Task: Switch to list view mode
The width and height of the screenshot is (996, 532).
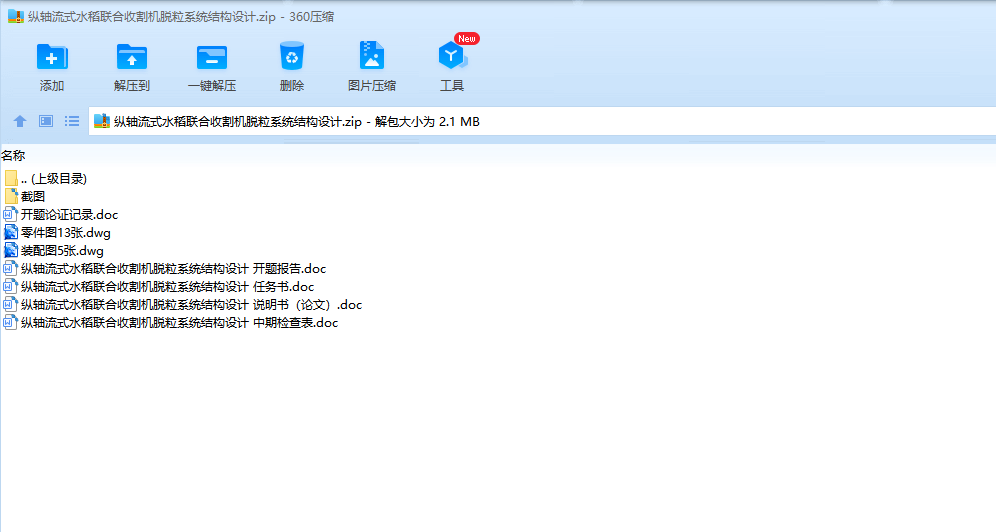Action: pyautogui.click(x=72, y=121)
